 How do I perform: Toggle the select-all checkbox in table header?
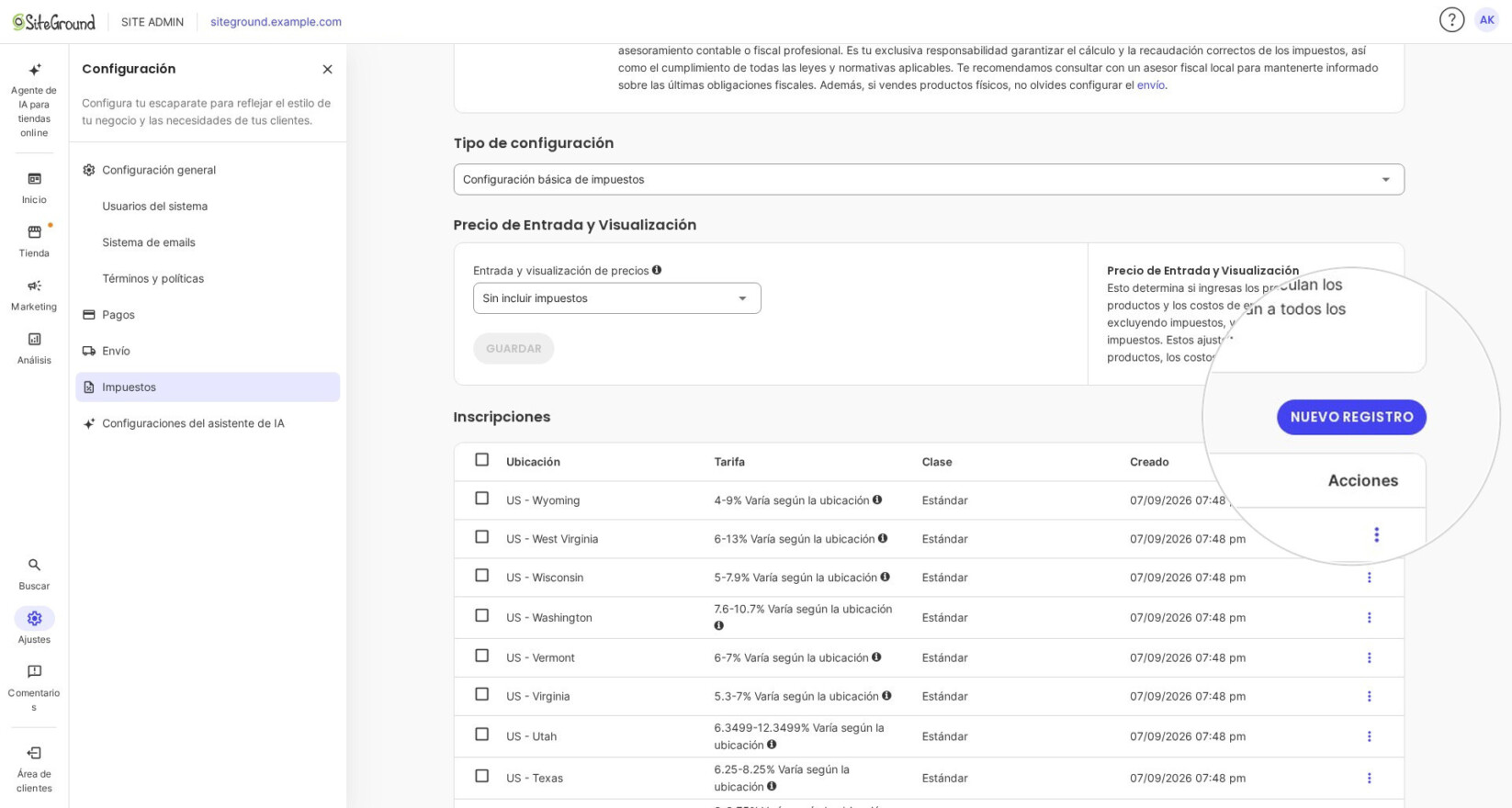point(481,460)
